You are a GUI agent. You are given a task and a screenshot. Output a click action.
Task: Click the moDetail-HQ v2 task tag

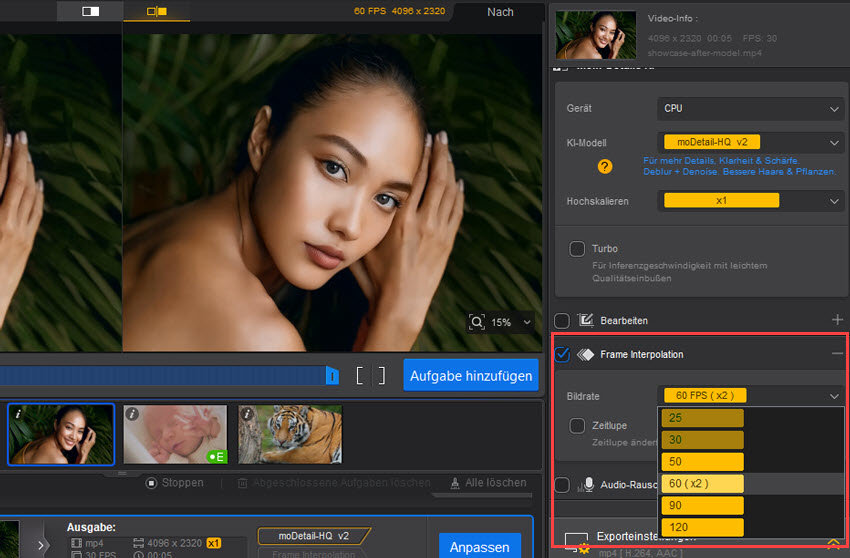pos(314,536)
